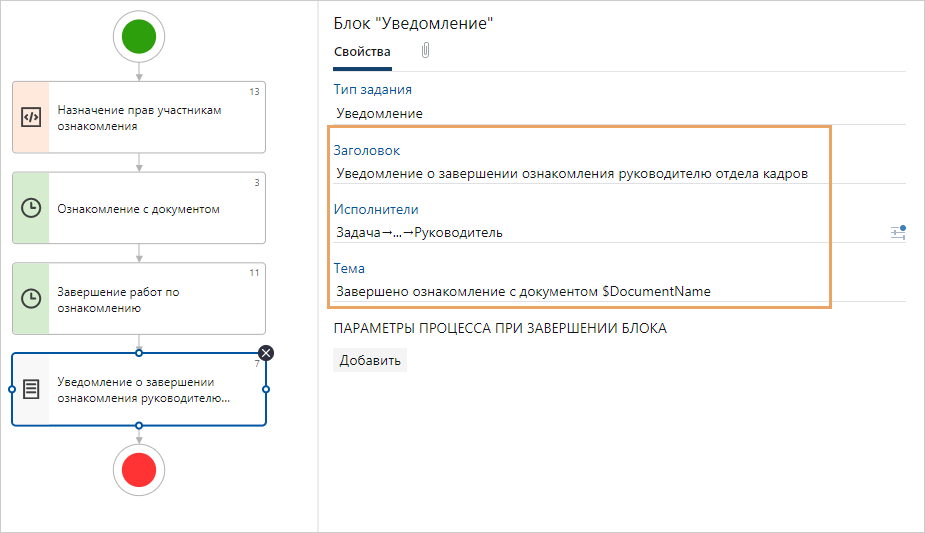Click clock icon of Завершение работ block
Screen dimensions: 925x533
point(31,298)
